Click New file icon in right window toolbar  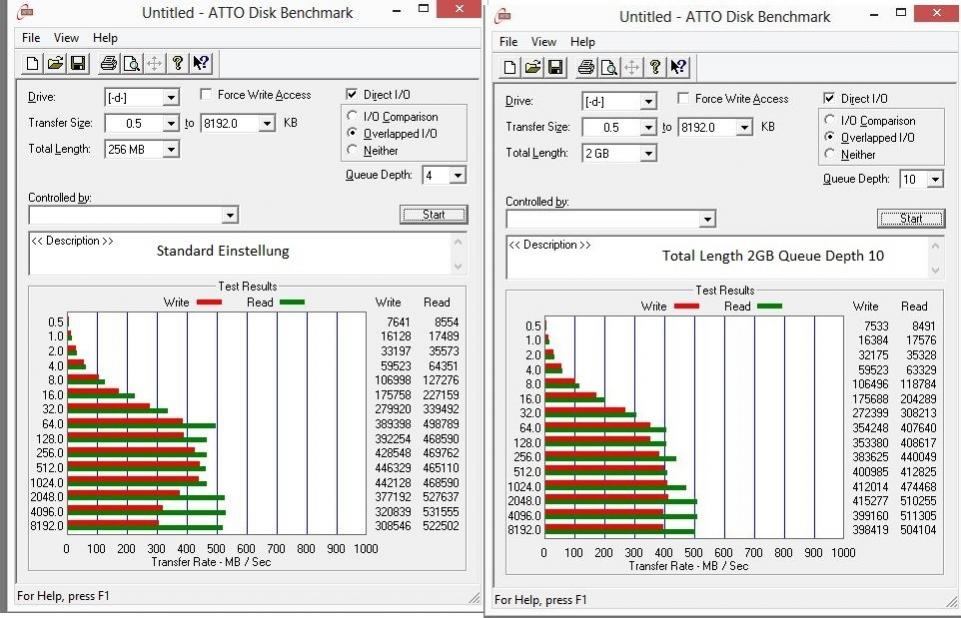510,67
